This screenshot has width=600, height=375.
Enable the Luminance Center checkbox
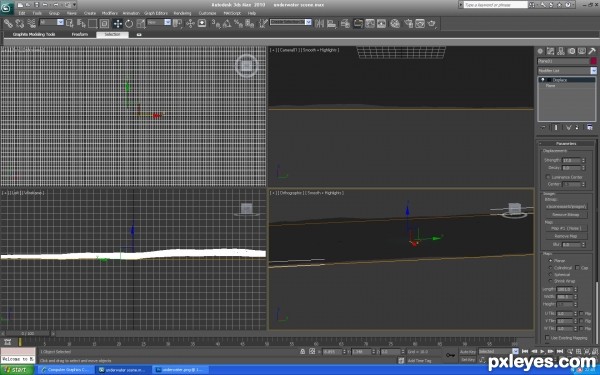click(x=548, y=177)
